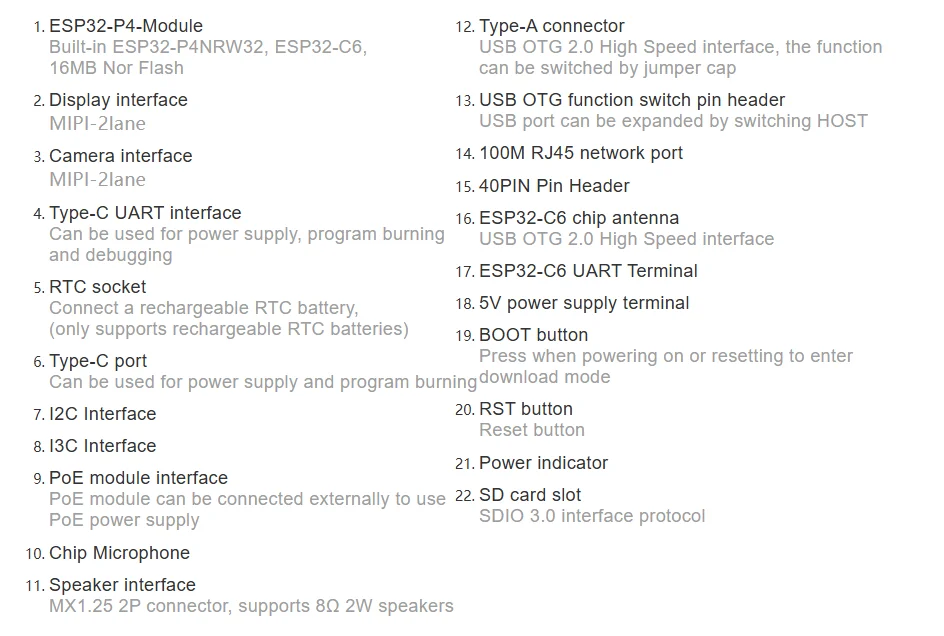
Task: Click the 100M RJ45 network port item
Action: (x=580, y=153)
